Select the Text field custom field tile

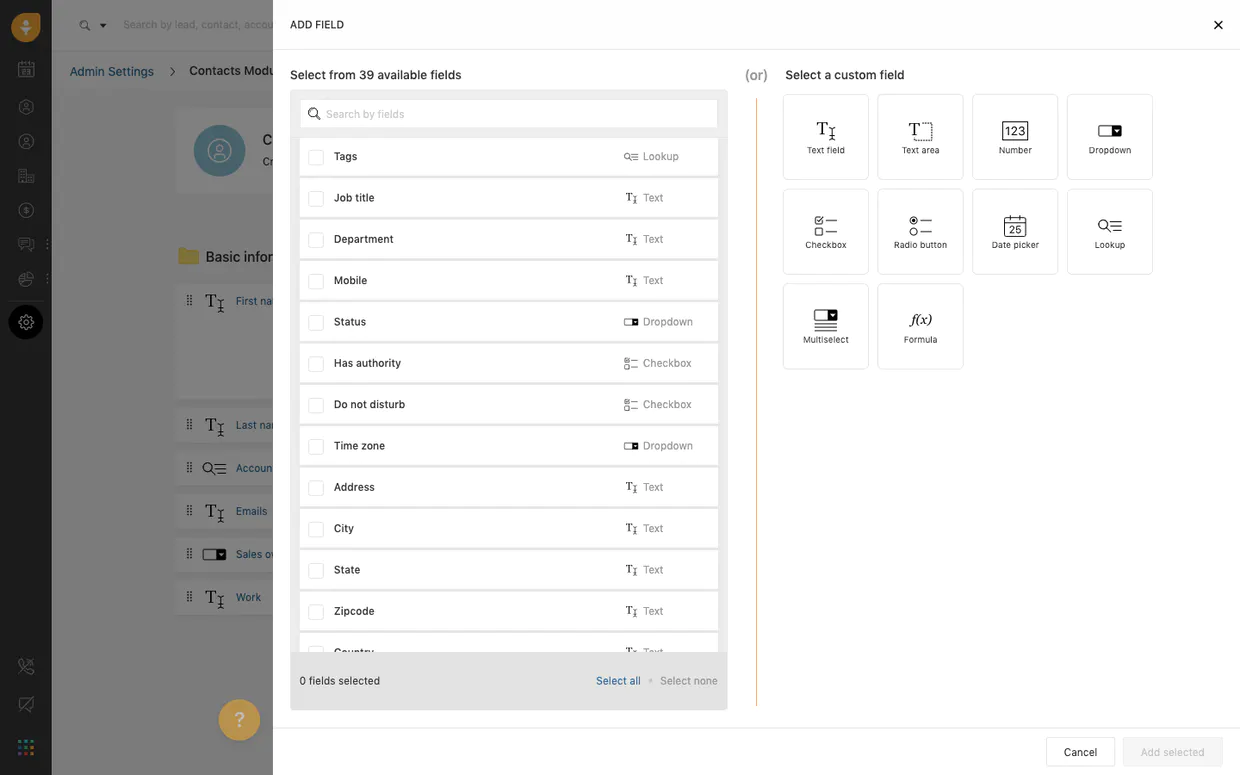pos(825,137)
